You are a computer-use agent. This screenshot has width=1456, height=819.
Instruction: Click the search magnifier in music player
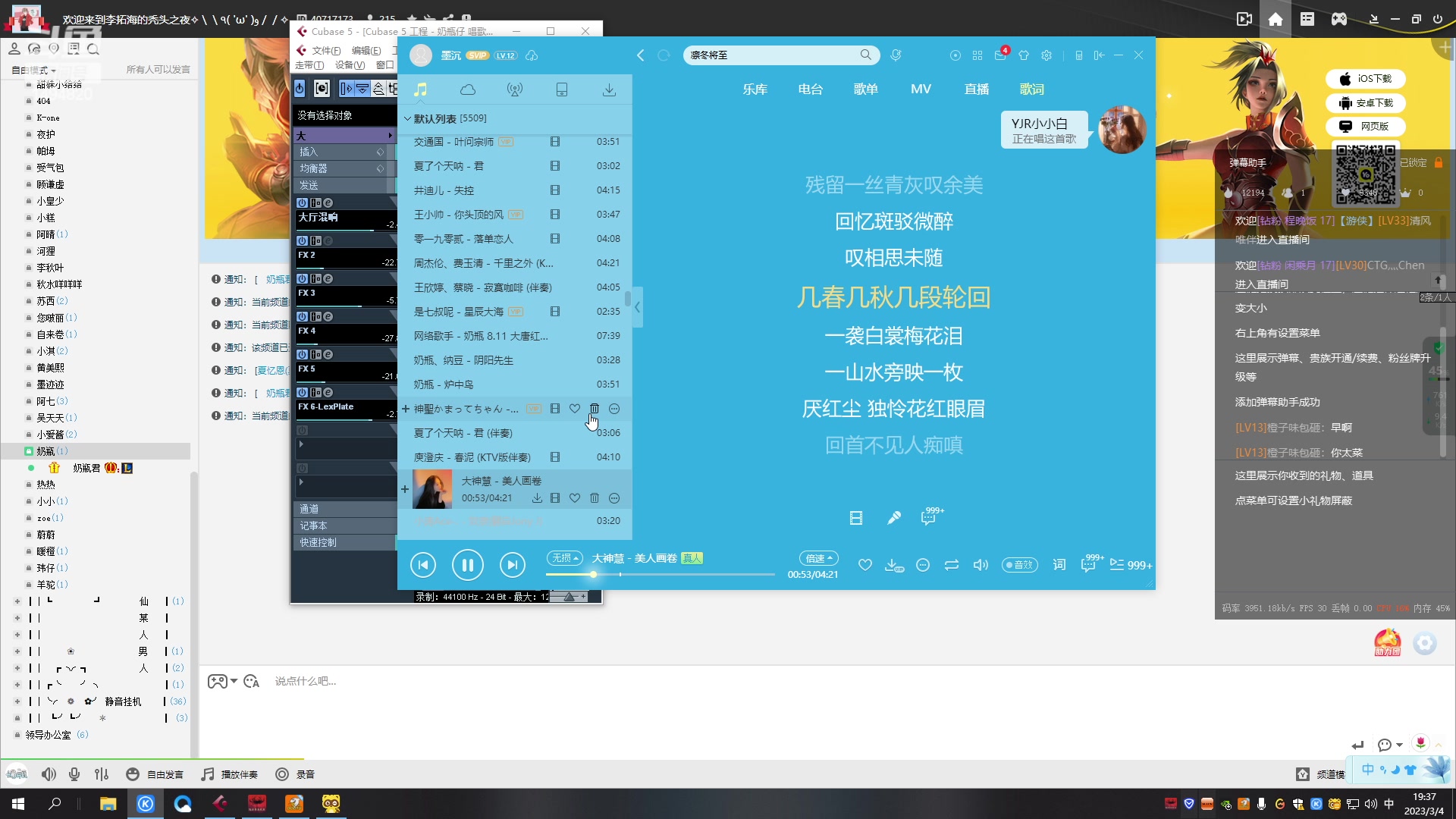(865, 55)
